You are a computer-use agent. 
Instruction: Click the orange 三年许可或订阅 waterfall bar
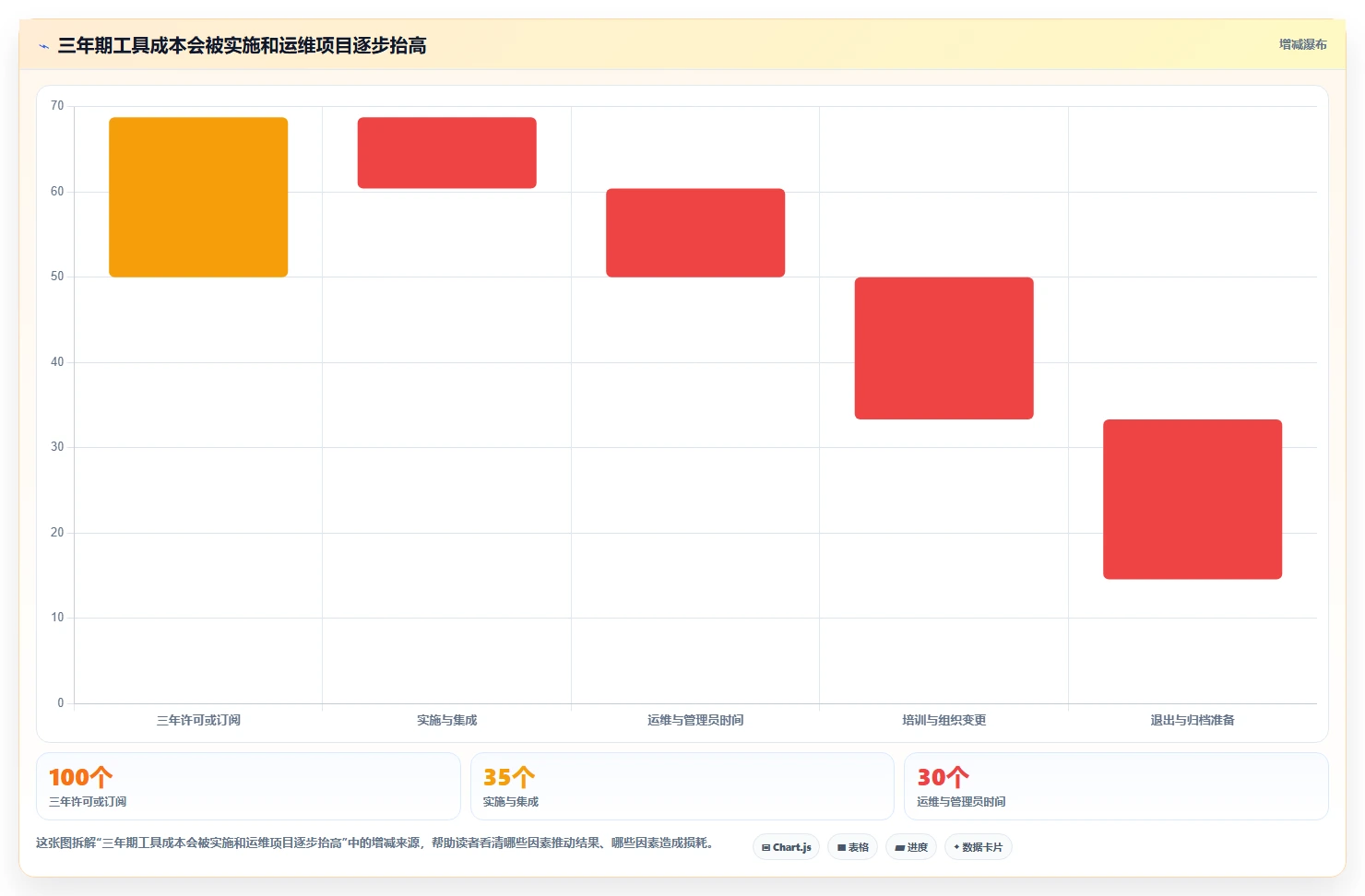[x=198, y=197]
